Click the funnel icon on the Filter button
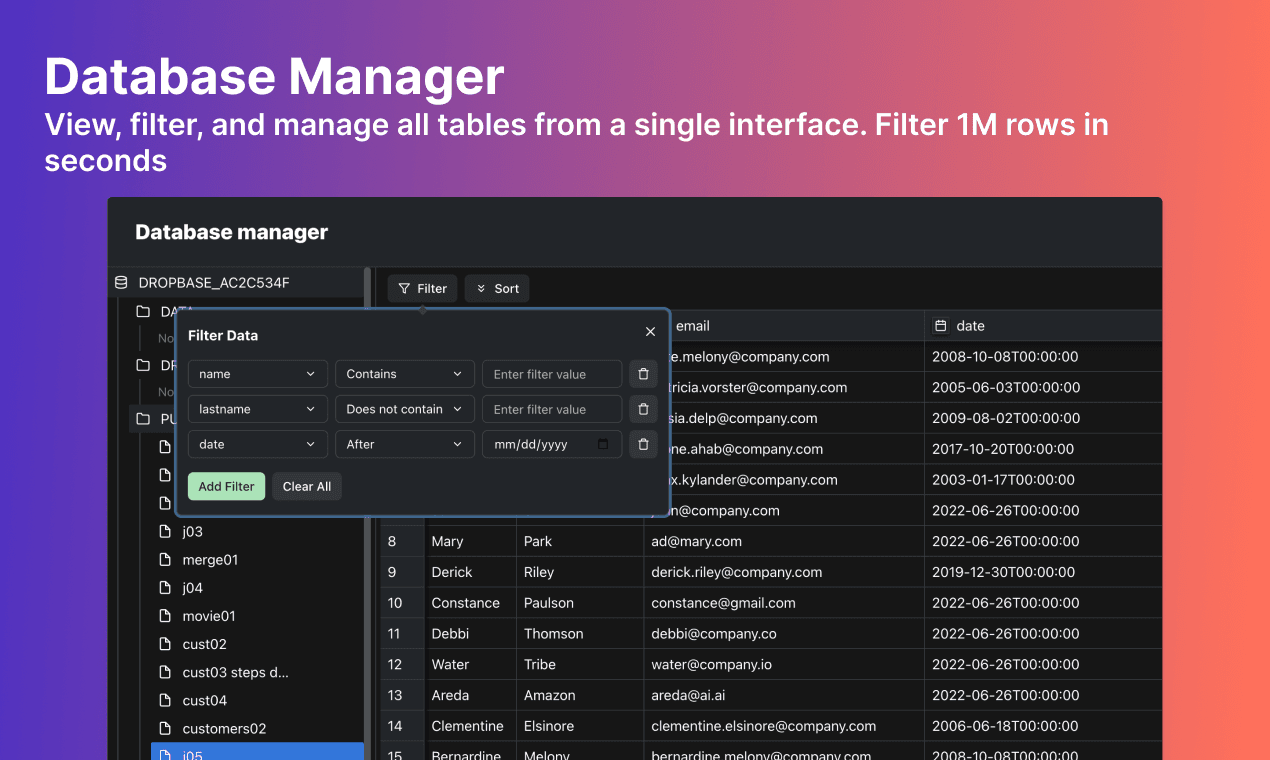The height and width of the screenshot is (760, 1270). pyautogui.click(x=404, y=289)
